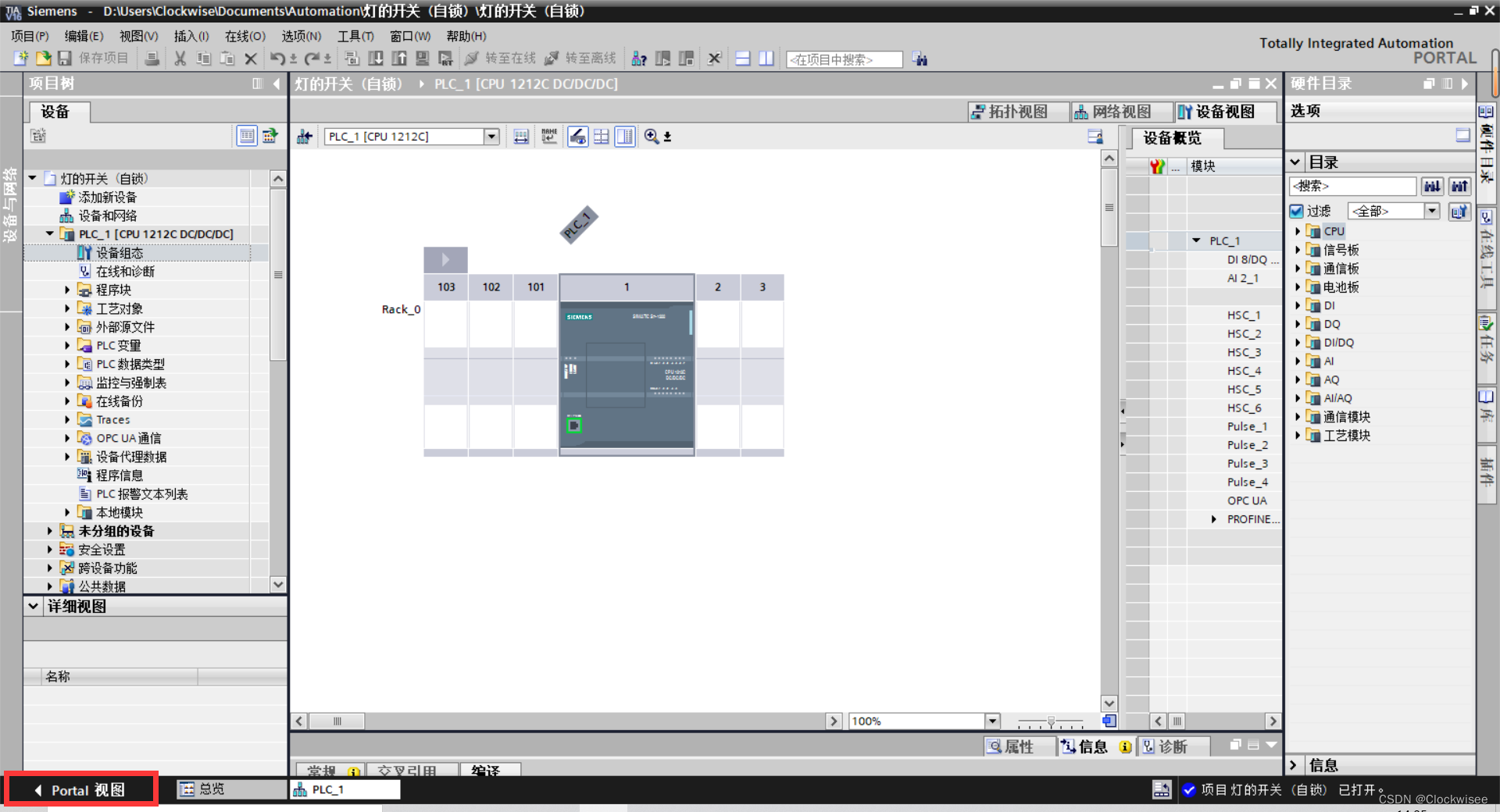Click the Cut scissors icon

tap(180, 59)
